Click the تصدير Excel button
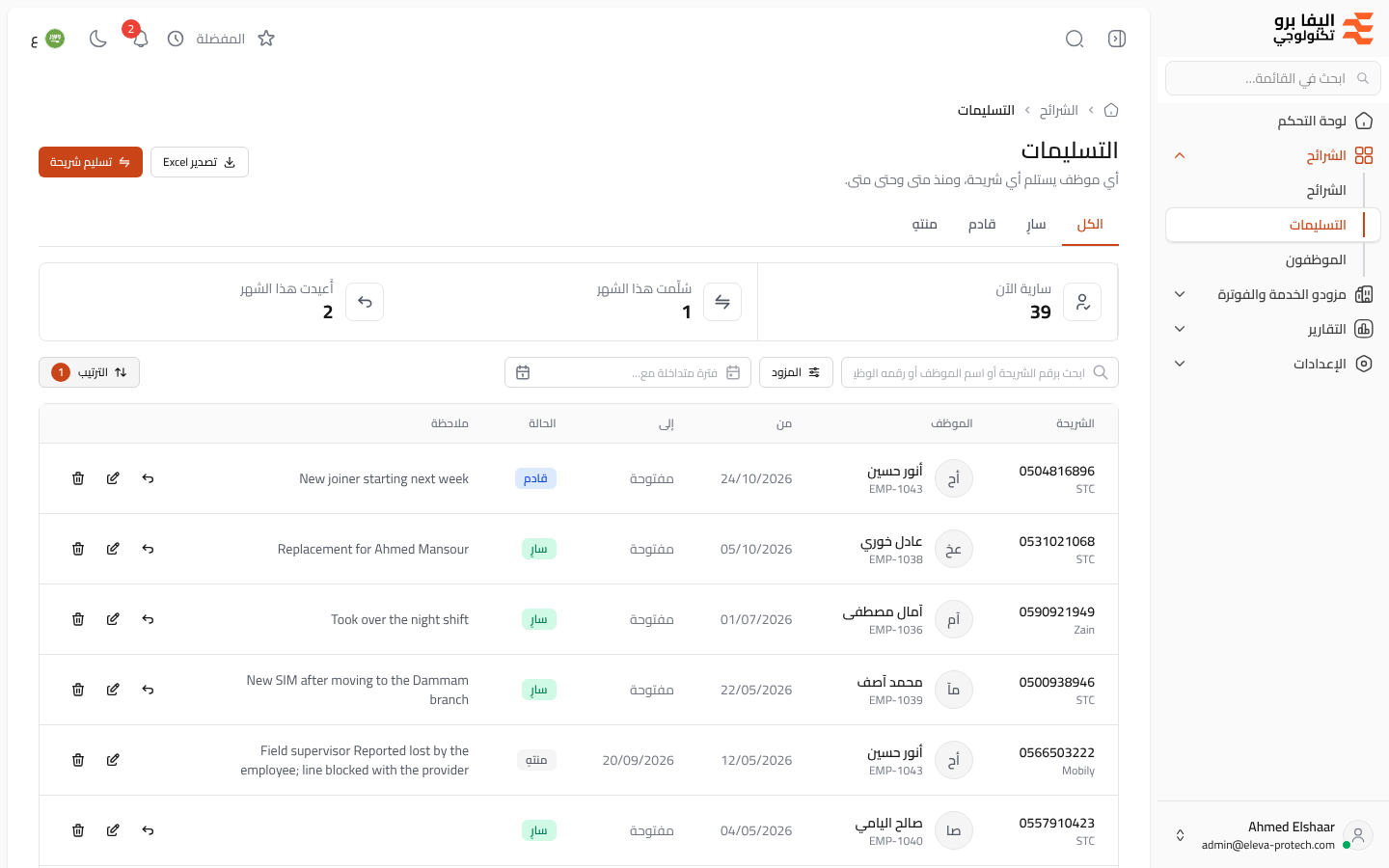 click(x=200, y=162)
